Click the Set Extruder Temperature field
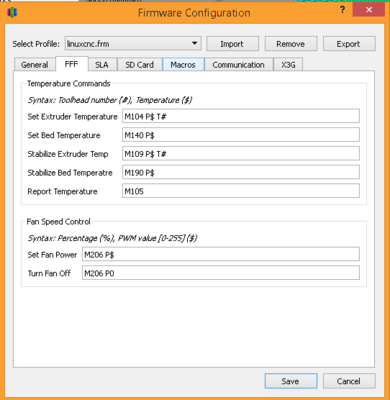This screenshot has height=400, width=390. pyautogui.click(x=241, y=116)
